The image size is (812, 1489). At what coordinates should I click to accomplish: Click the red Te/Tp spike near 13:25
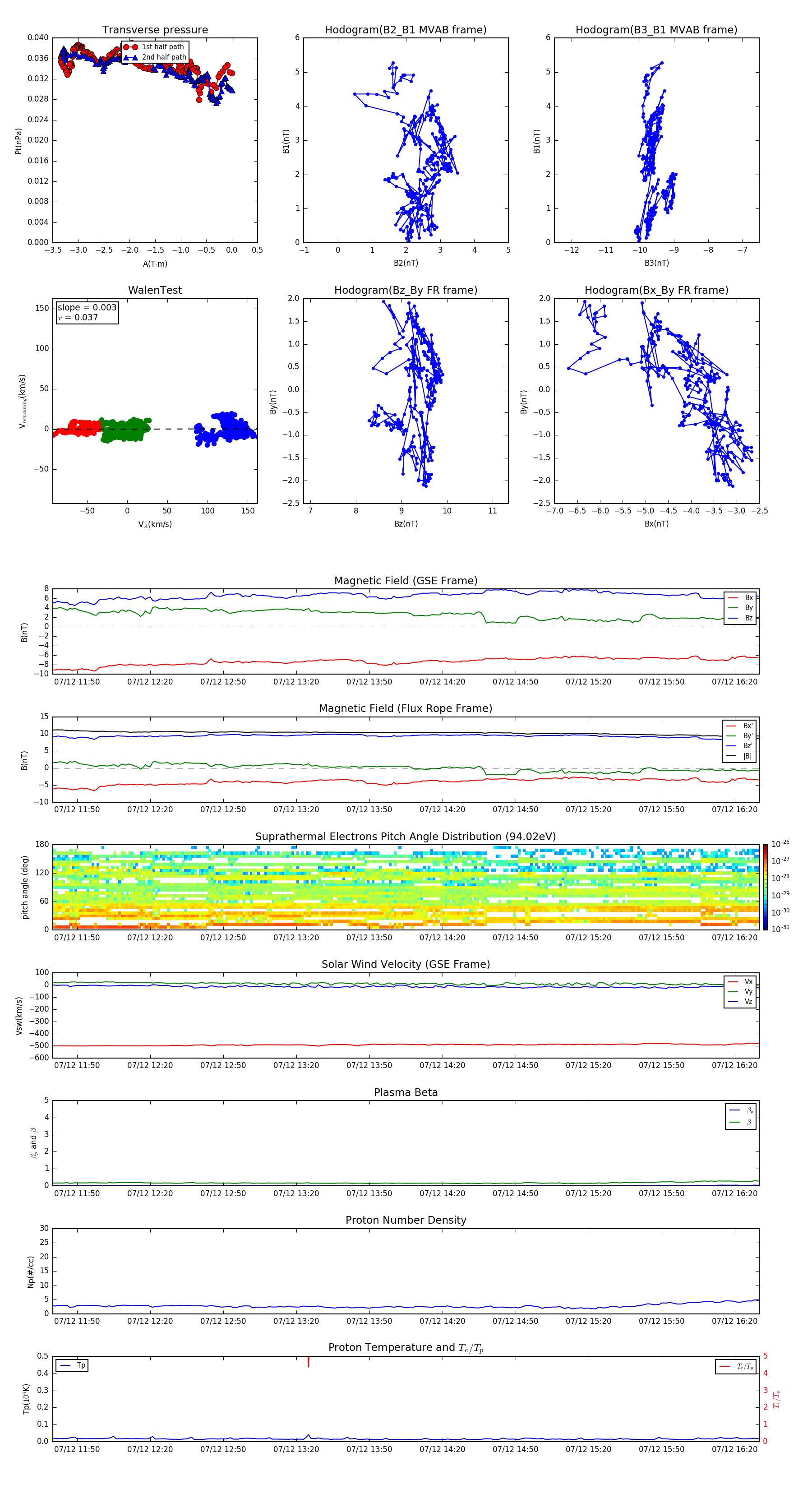[x=309, y=1362]
